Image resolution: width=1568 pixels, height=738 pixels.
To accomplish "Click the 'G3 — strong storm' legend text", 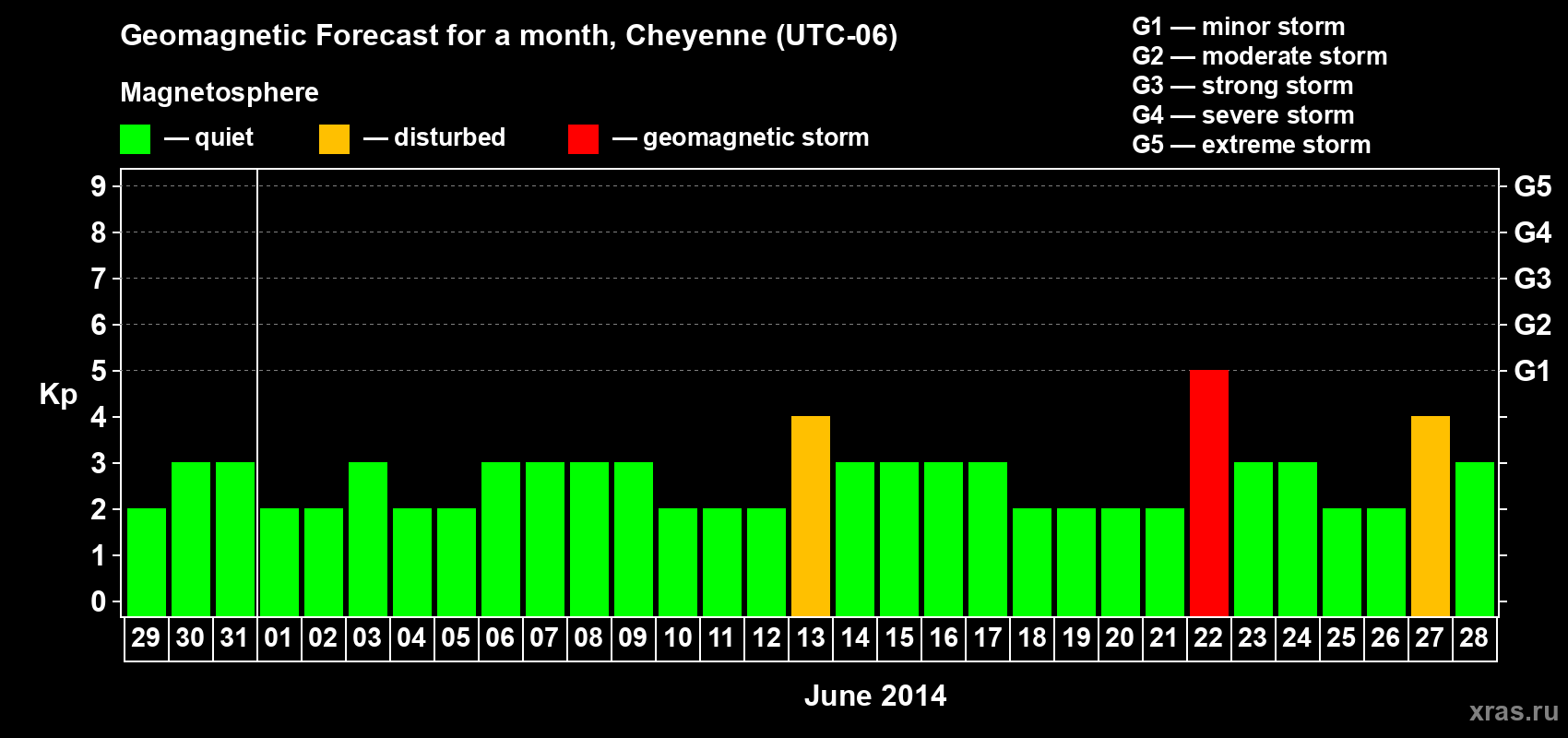I will pyautogui.click(x=1242, y=86).
